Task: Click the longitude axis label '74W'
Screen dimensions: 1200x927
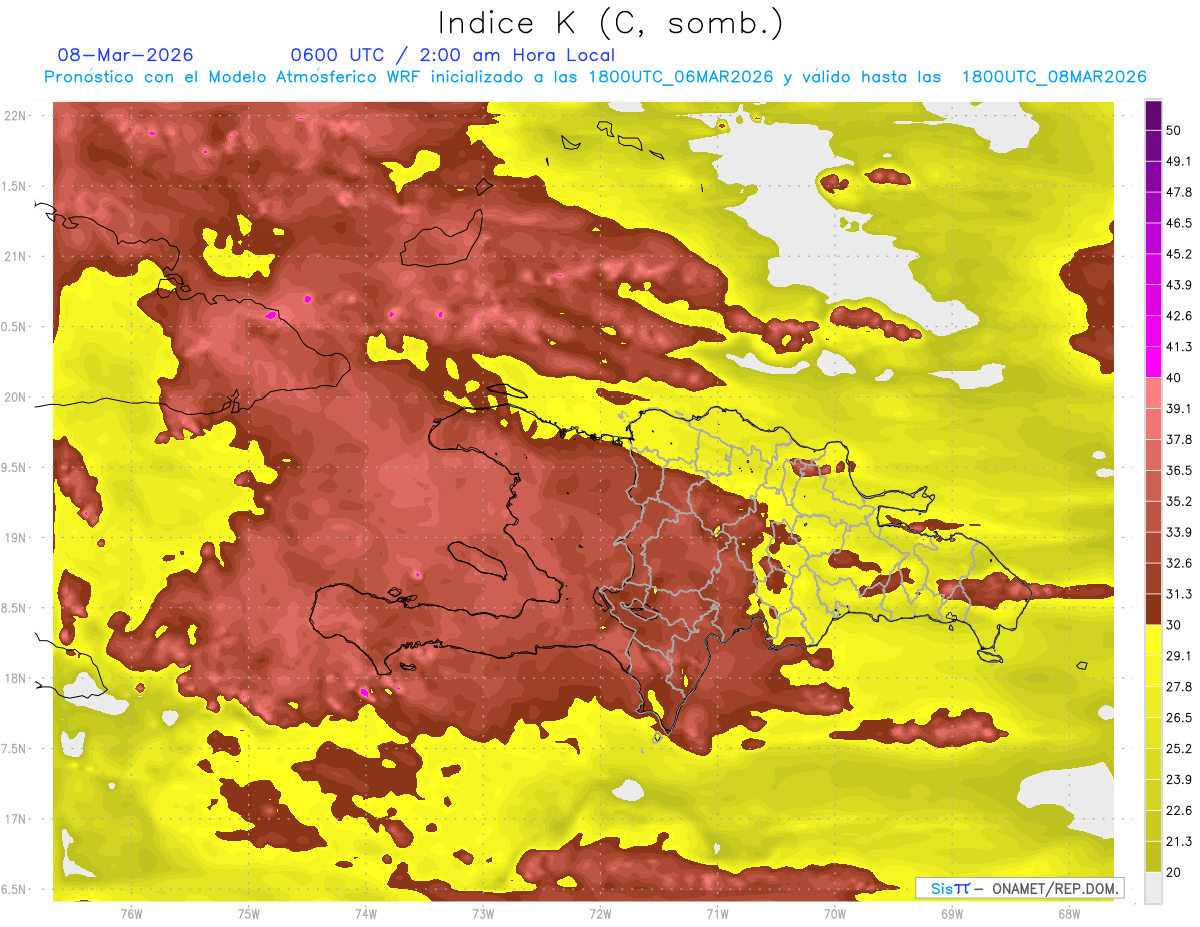Action: [x=366, y=913]
